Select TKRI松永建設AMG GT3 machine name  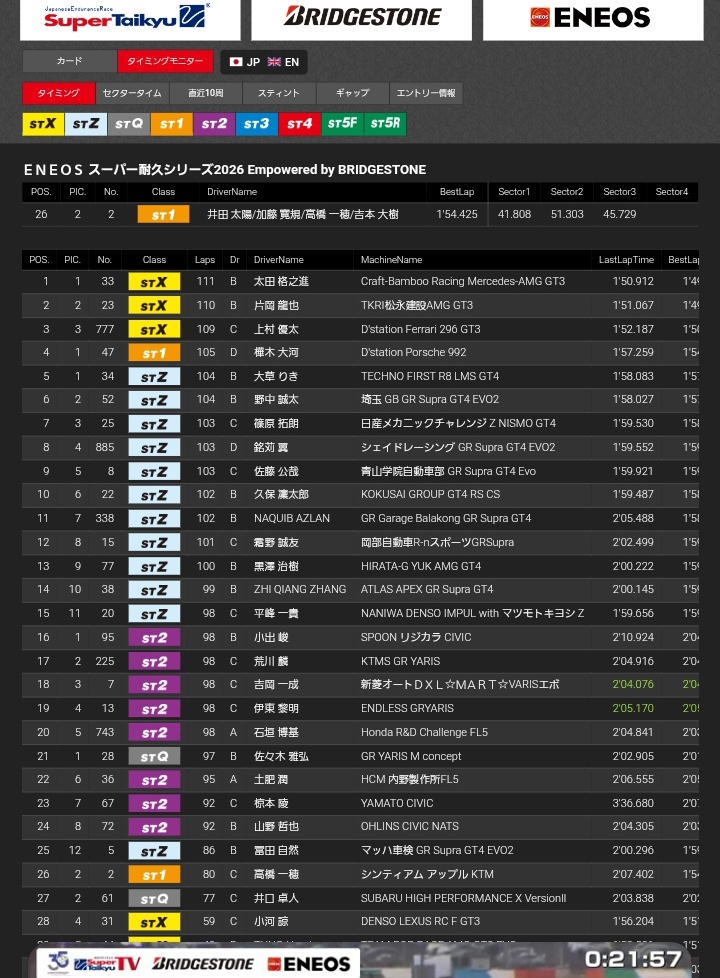[x=417, y=305]
